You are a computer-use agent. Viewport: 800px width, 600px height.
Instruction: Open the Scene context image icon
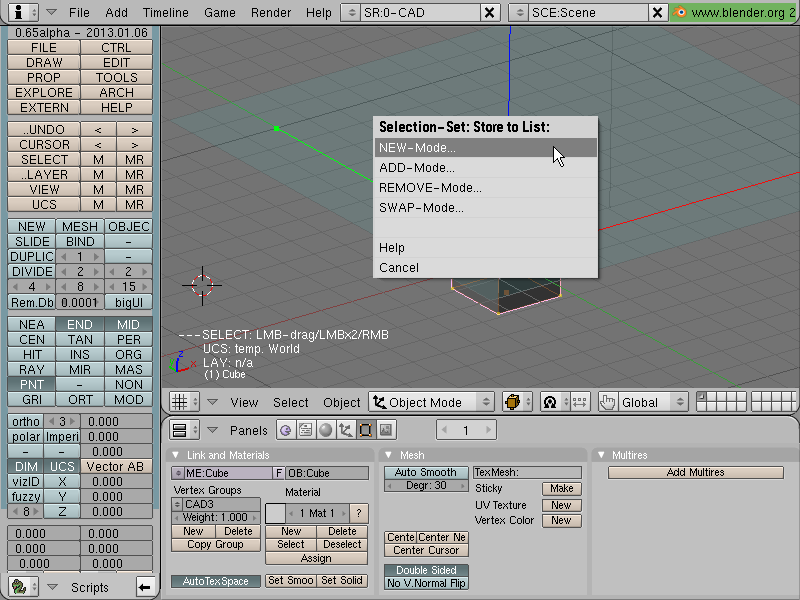coord(386,430)
